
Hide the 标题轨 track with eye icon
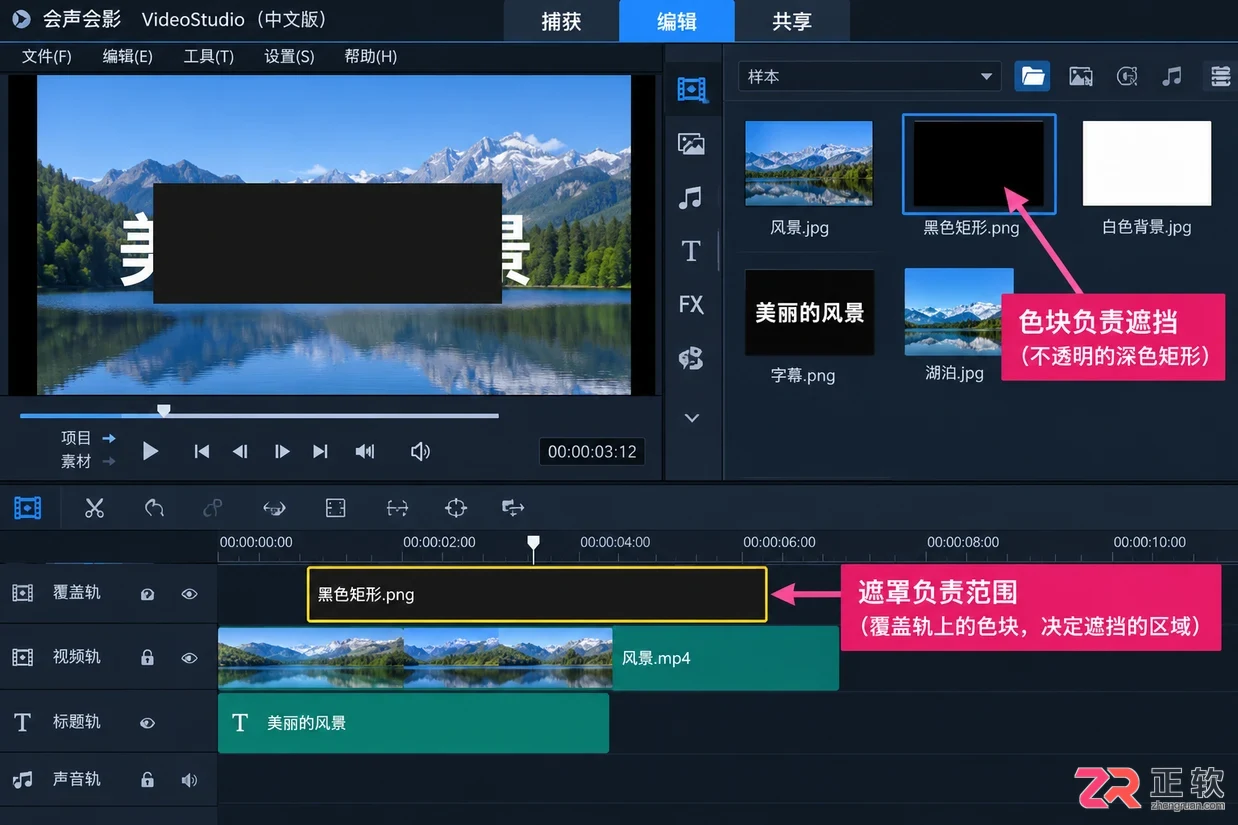click(x=148, y=722)
